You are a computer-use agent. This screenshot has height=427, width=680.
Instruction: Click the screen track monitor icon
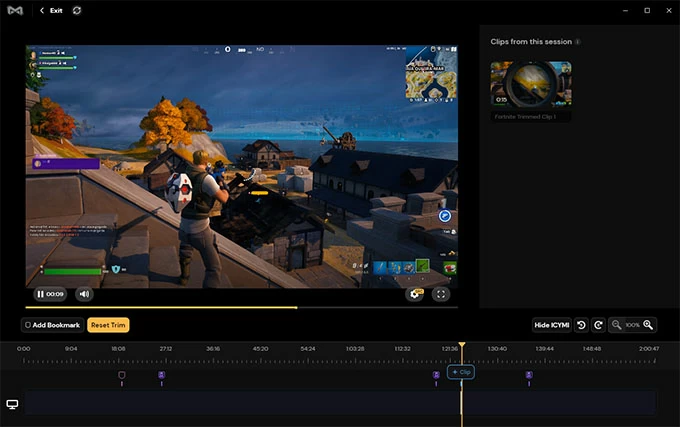click(13, 404)
